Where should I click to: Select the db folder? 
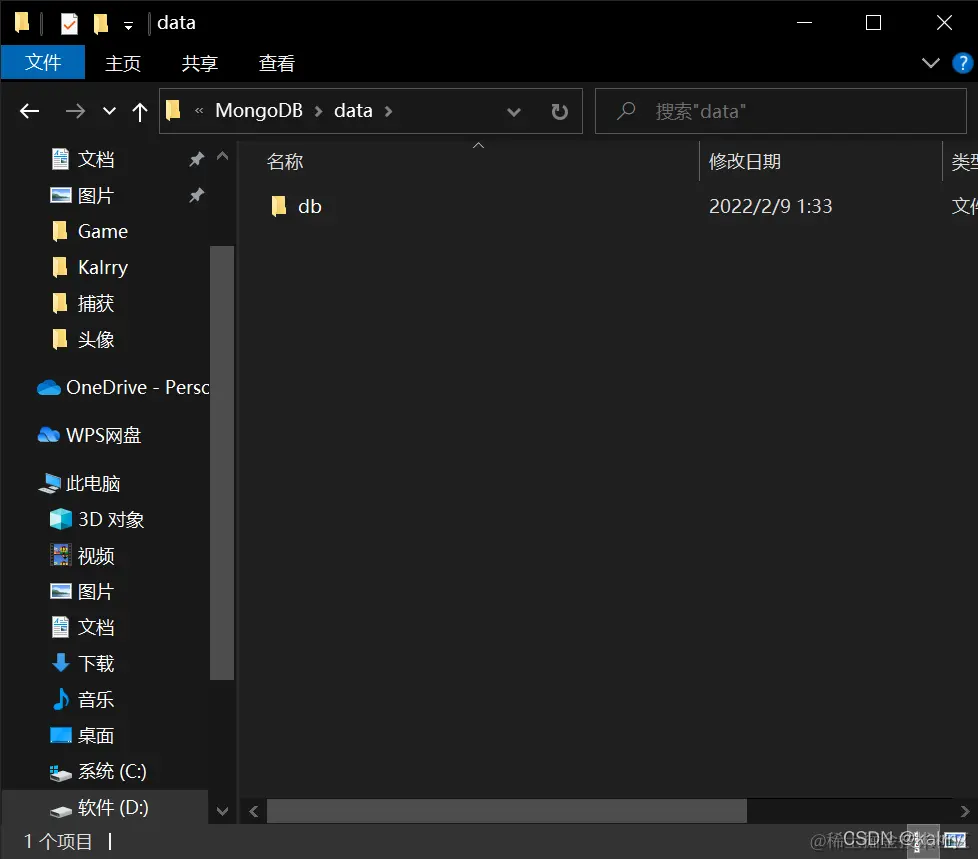pyautogui.click(x=309, y=206)
